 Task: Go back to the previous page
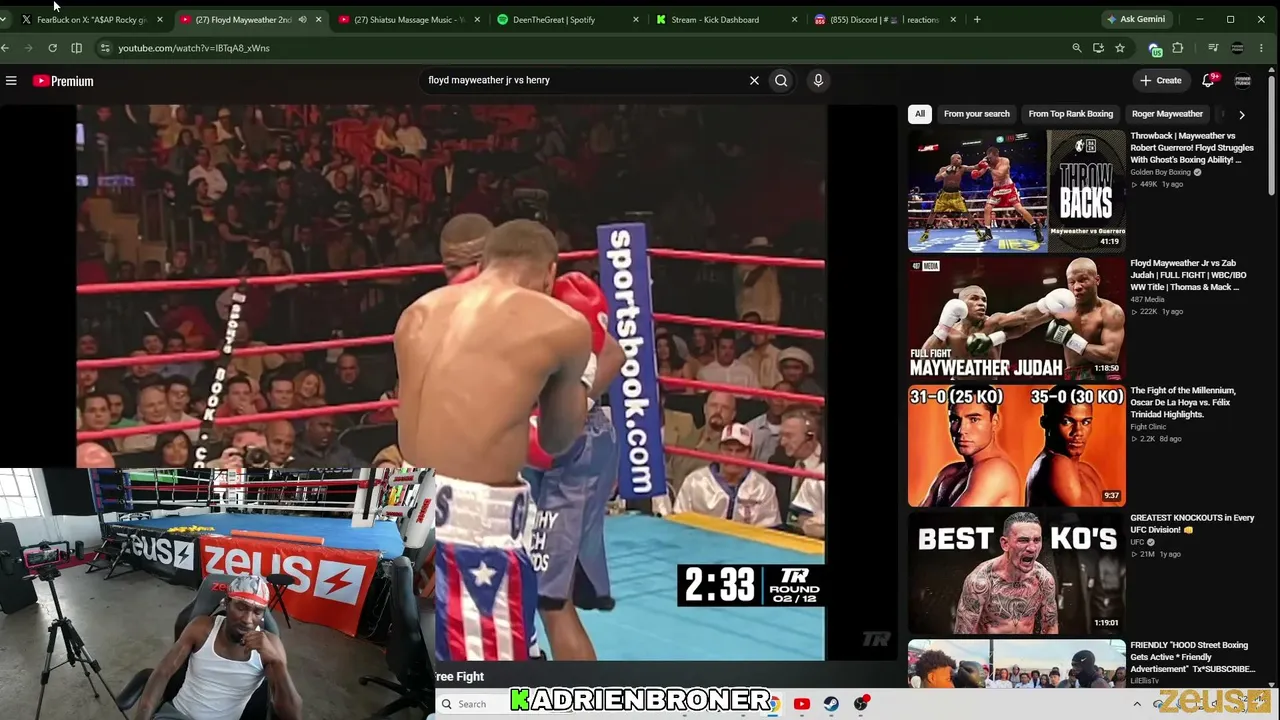tap(5, 48)
